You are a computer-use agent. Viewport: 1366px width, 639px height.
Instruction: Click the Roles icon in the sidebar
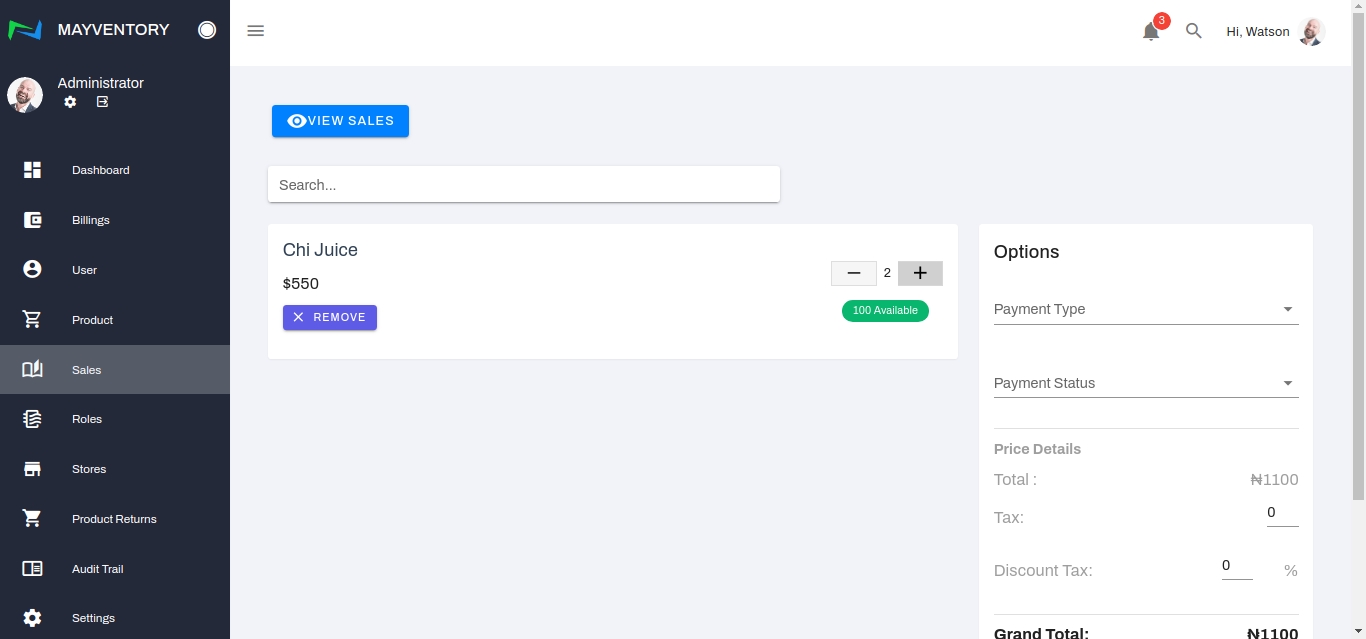pyautogui.click(x=32, y=419)
